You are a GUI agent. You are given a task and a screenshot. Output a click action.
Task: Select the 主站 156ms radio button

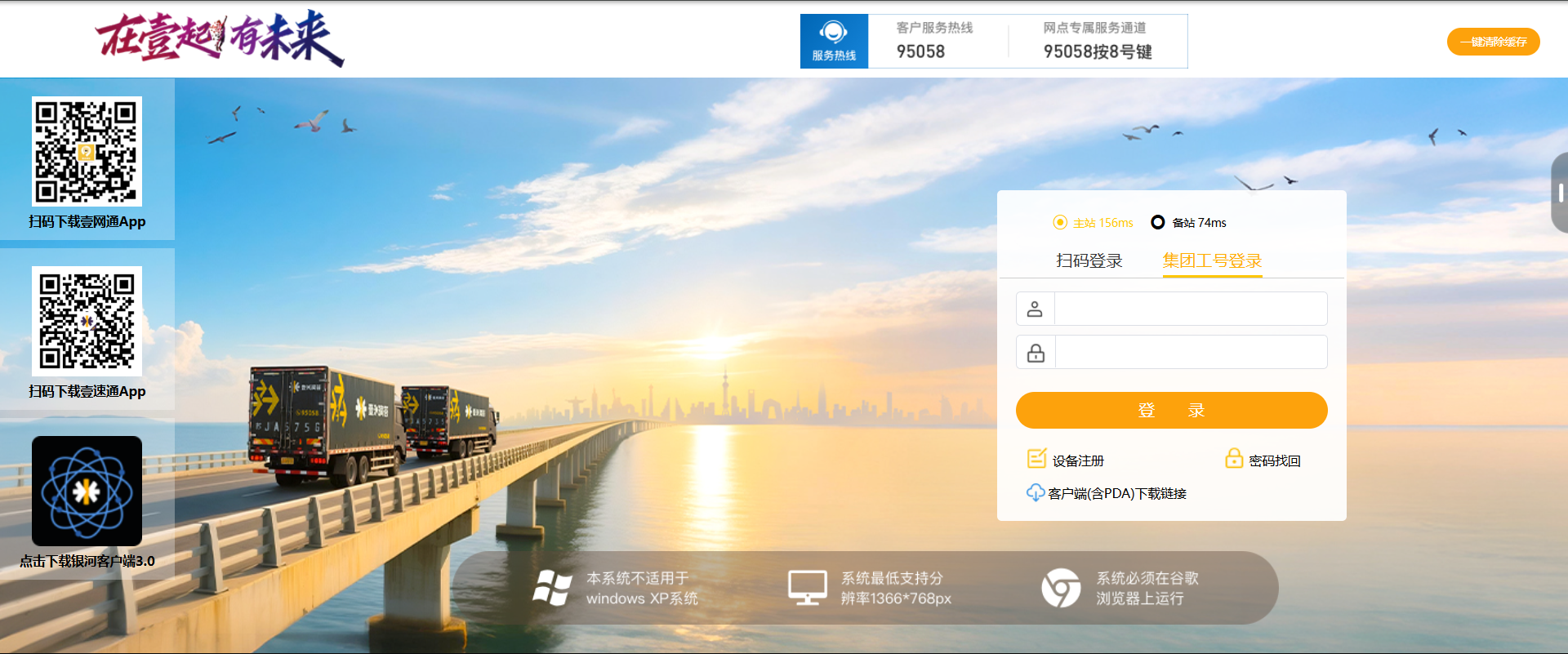(1060, 222)
